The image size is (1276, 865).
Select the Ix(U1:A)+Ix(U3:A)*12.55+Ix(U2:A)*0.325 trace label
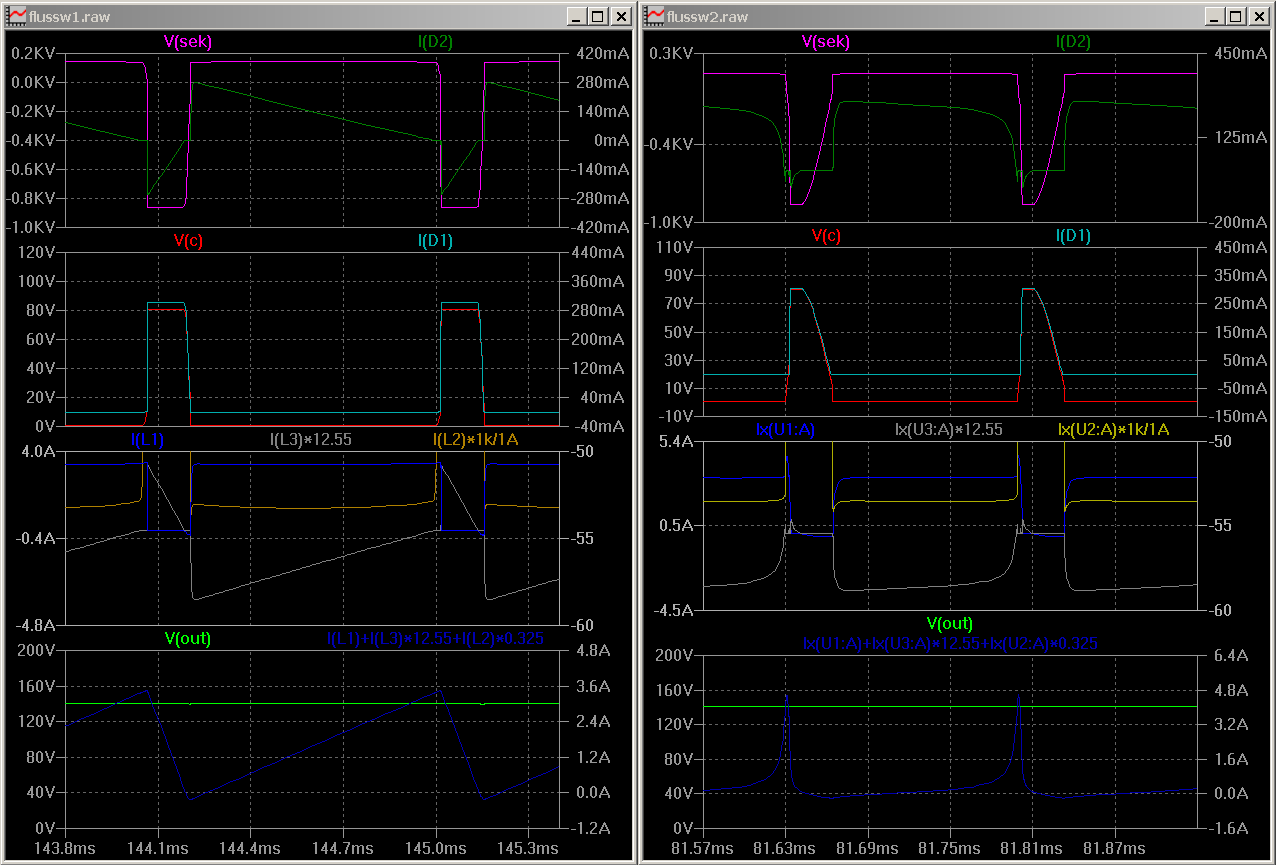click(x=950, y=644)
